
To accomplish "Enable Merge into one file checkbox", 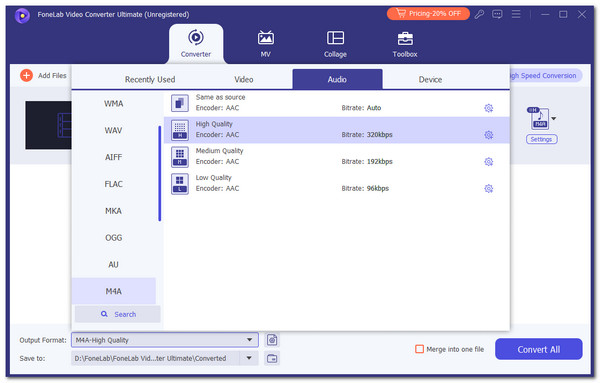I will coord(420,349).
